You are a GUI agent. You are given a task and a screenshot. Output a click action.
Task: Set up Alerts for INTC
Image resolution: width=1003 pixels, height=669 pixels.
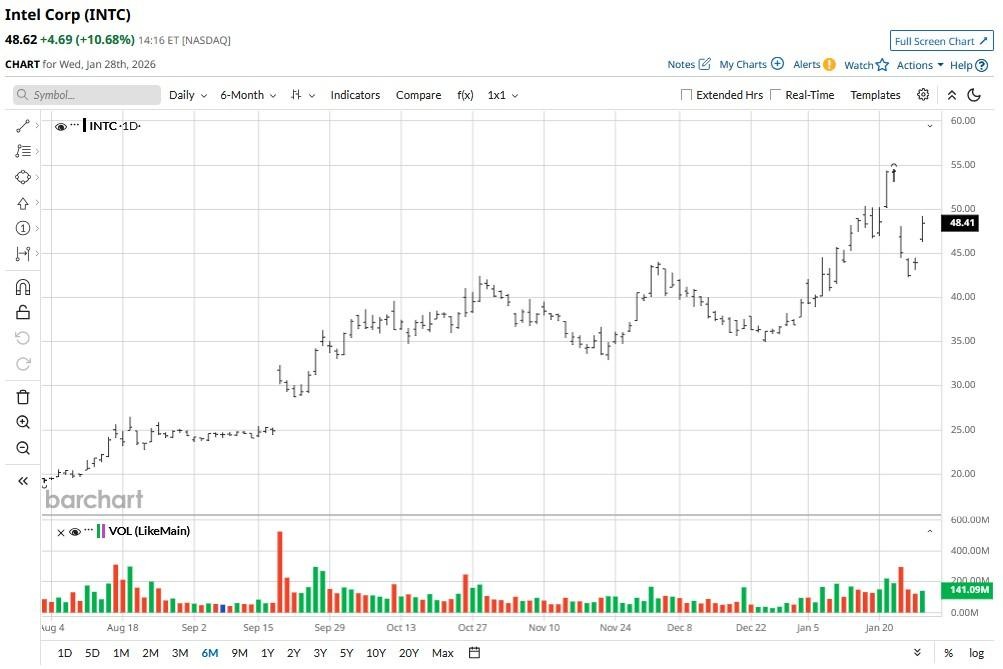814,64
